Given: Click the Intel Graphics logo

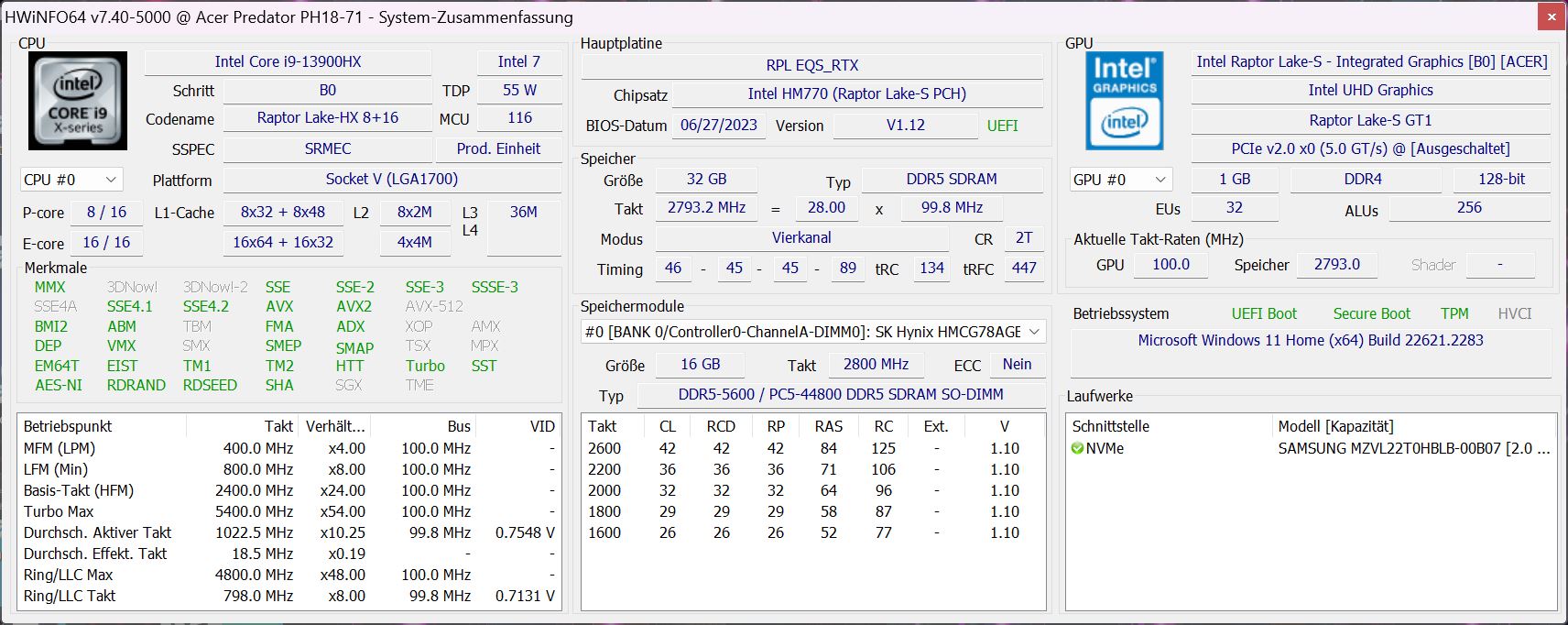Looking at the screenshot, I should pos(1124,101).
